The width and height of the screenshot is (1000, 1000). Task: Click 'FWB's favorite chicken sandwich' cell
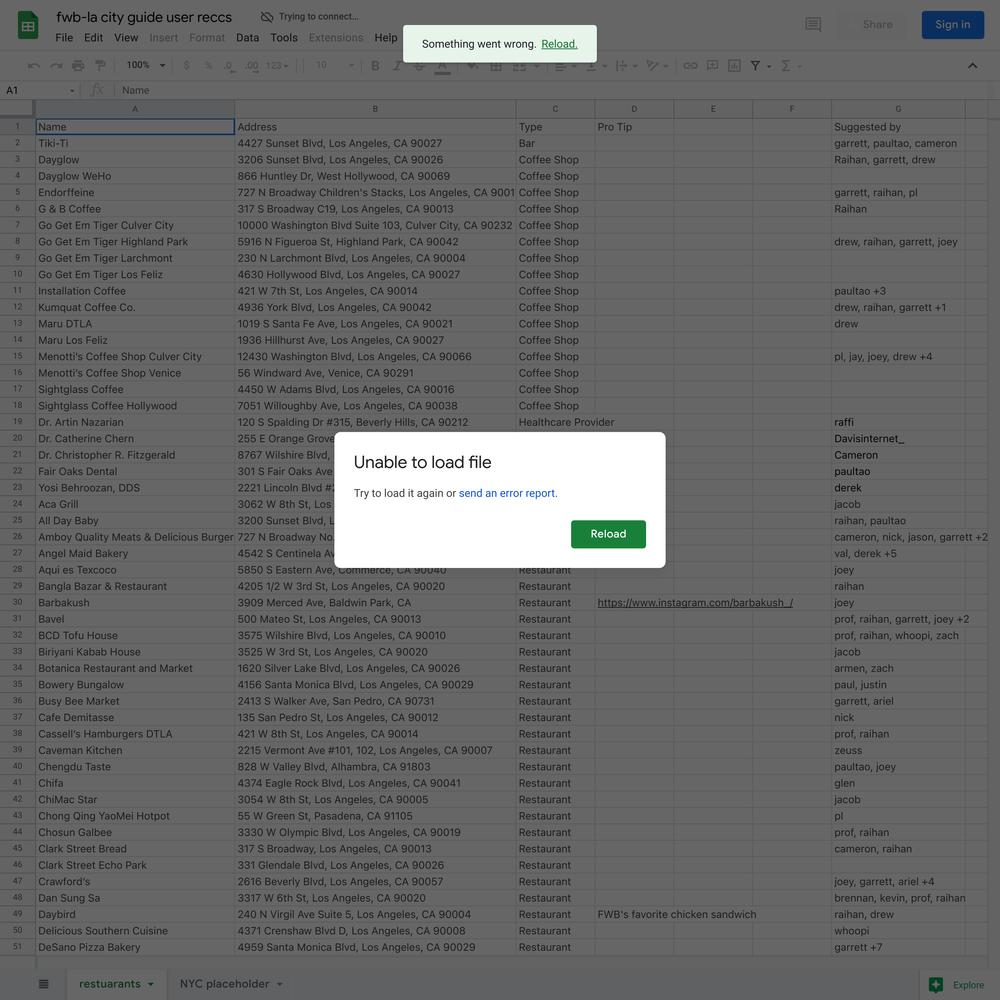(x=677, y=915)
